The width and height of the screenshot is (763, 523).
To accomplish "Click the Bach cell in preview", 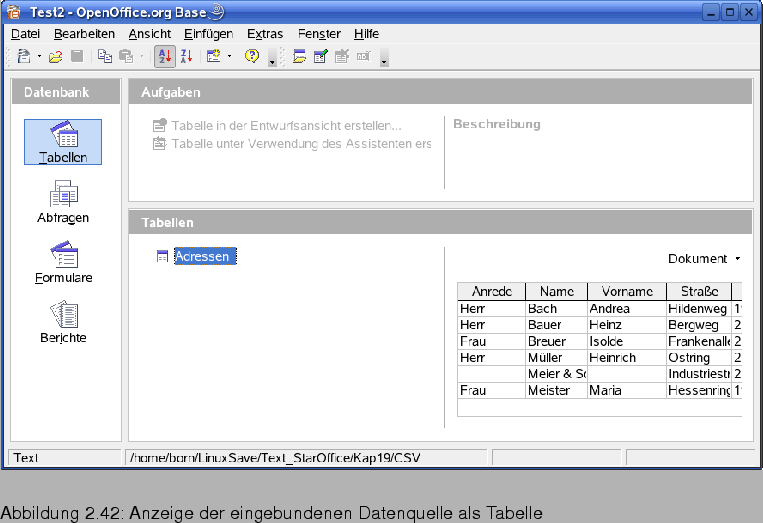I will click(x=557, y=308).
